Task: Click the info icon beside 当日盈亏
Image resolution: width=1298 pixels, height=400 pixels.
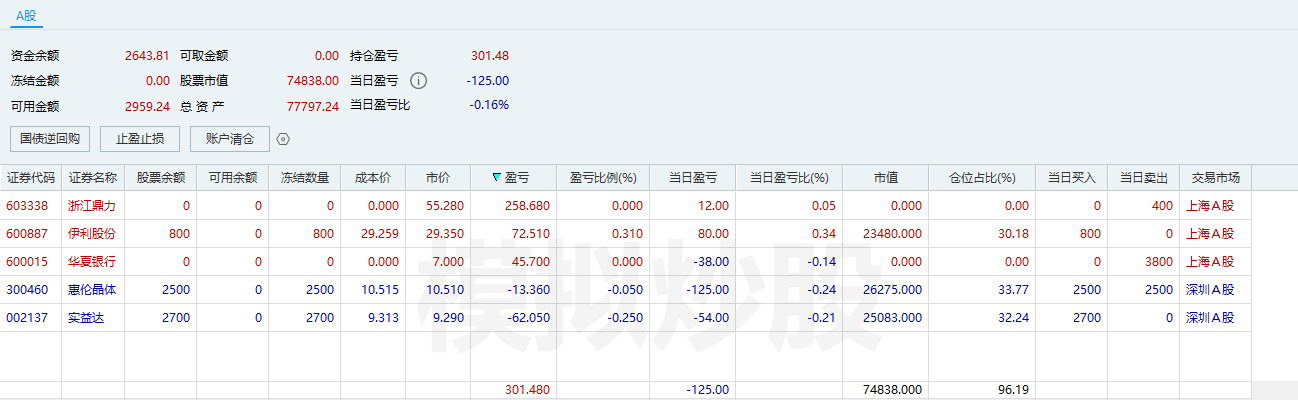Action: (419, 81)
